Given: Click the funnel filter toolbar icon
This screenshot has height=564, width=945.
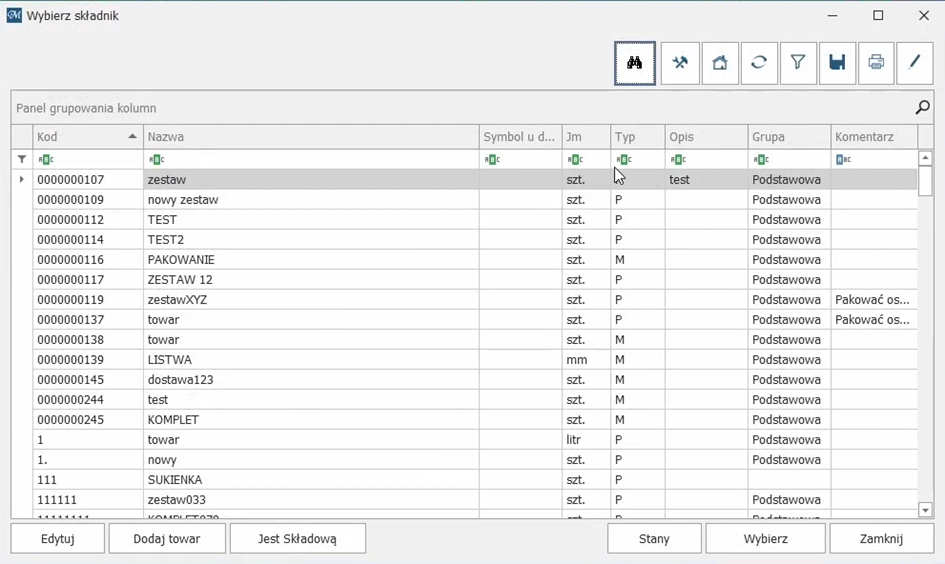Looking at the screenshot, I should [x=798, y=63].
